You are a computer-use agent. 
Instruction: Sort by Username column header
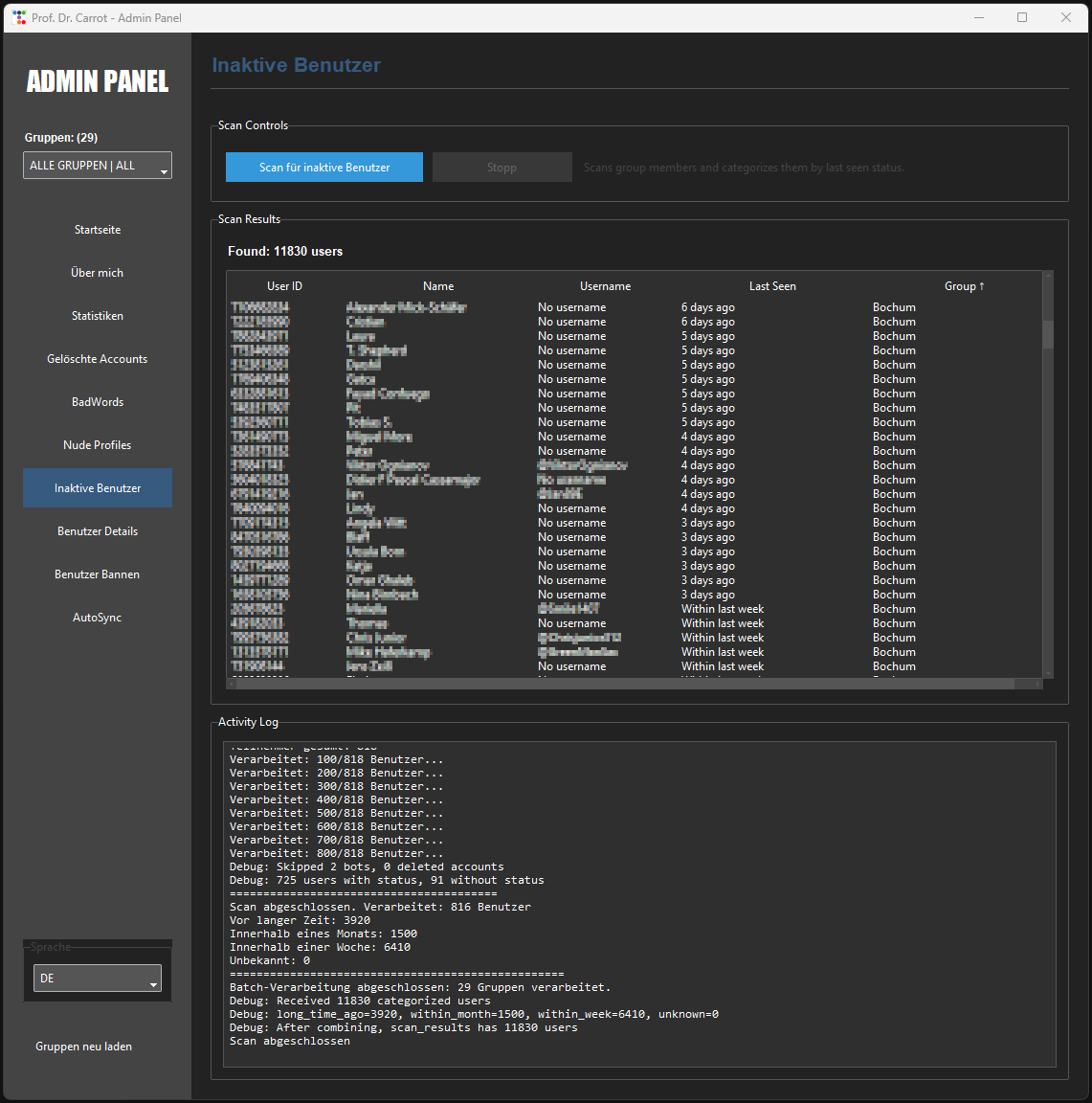[605, 286]
